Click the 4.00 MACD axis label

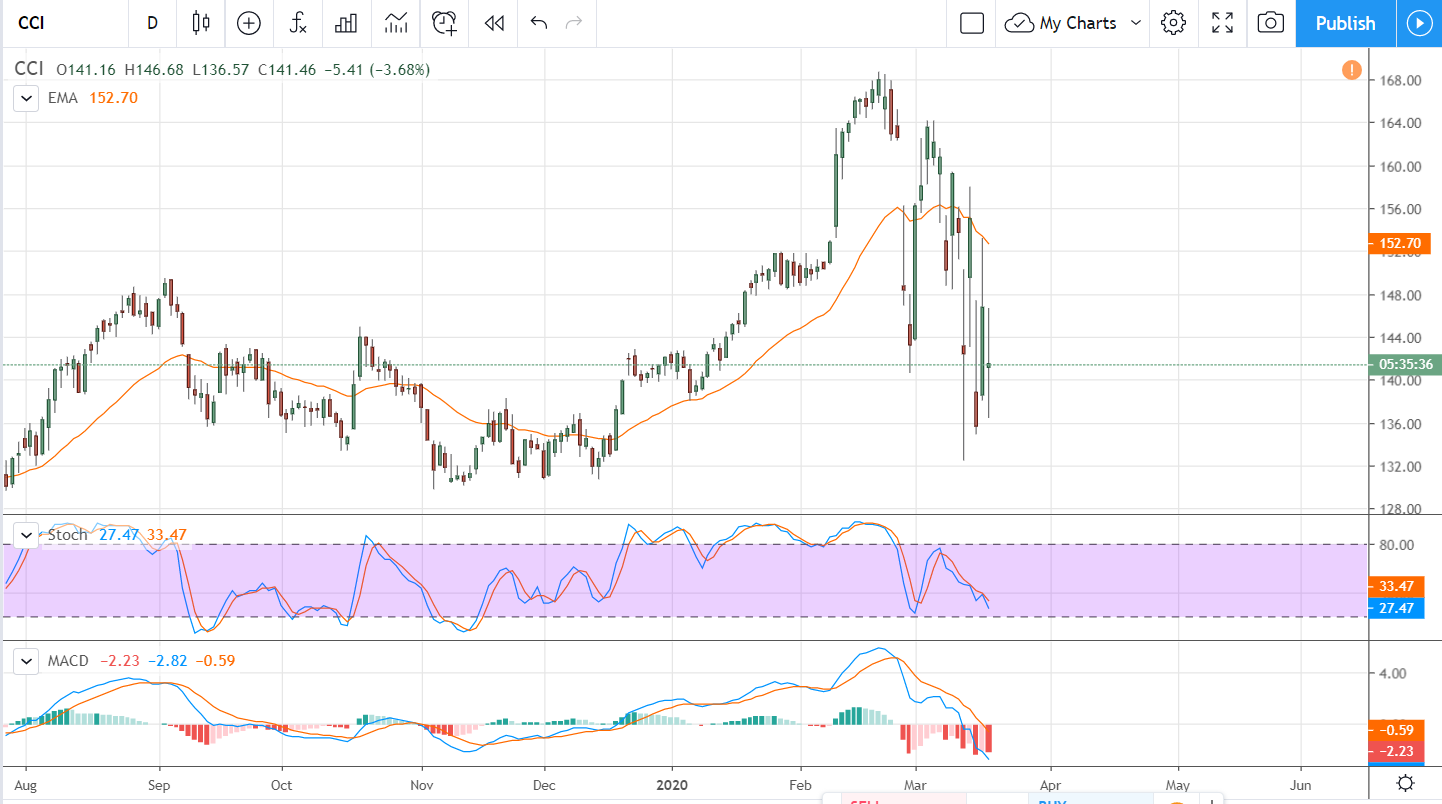tap(1395, 674)
